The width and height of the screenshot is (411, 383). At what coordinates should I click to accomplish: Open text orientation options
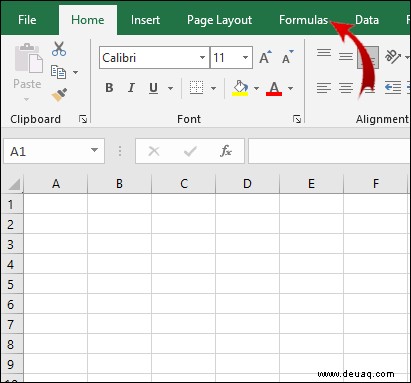[393, 57]
